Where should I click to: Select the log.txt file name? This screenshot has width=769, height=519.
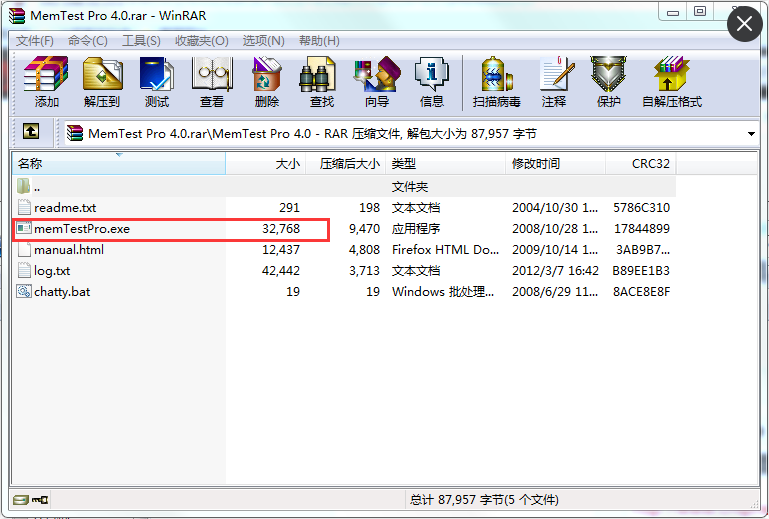52,271
